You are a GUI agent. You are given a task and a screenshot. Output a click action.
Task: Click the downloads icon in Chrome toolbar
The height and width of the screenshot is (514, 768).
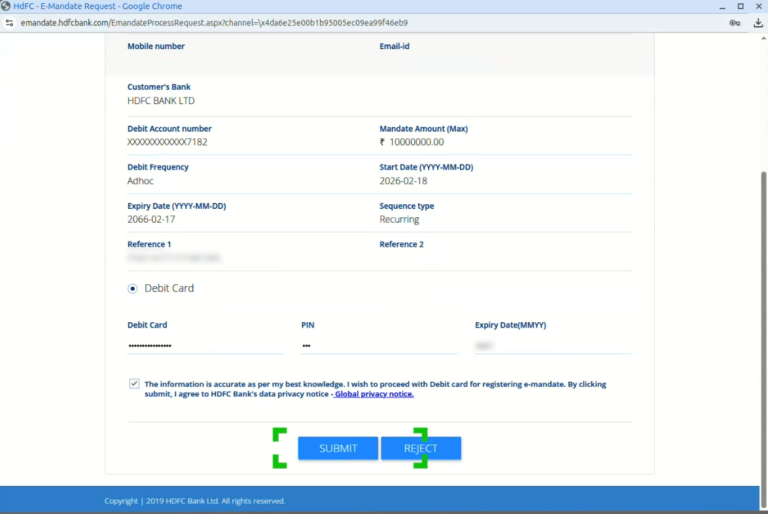[x=757, y=22]
